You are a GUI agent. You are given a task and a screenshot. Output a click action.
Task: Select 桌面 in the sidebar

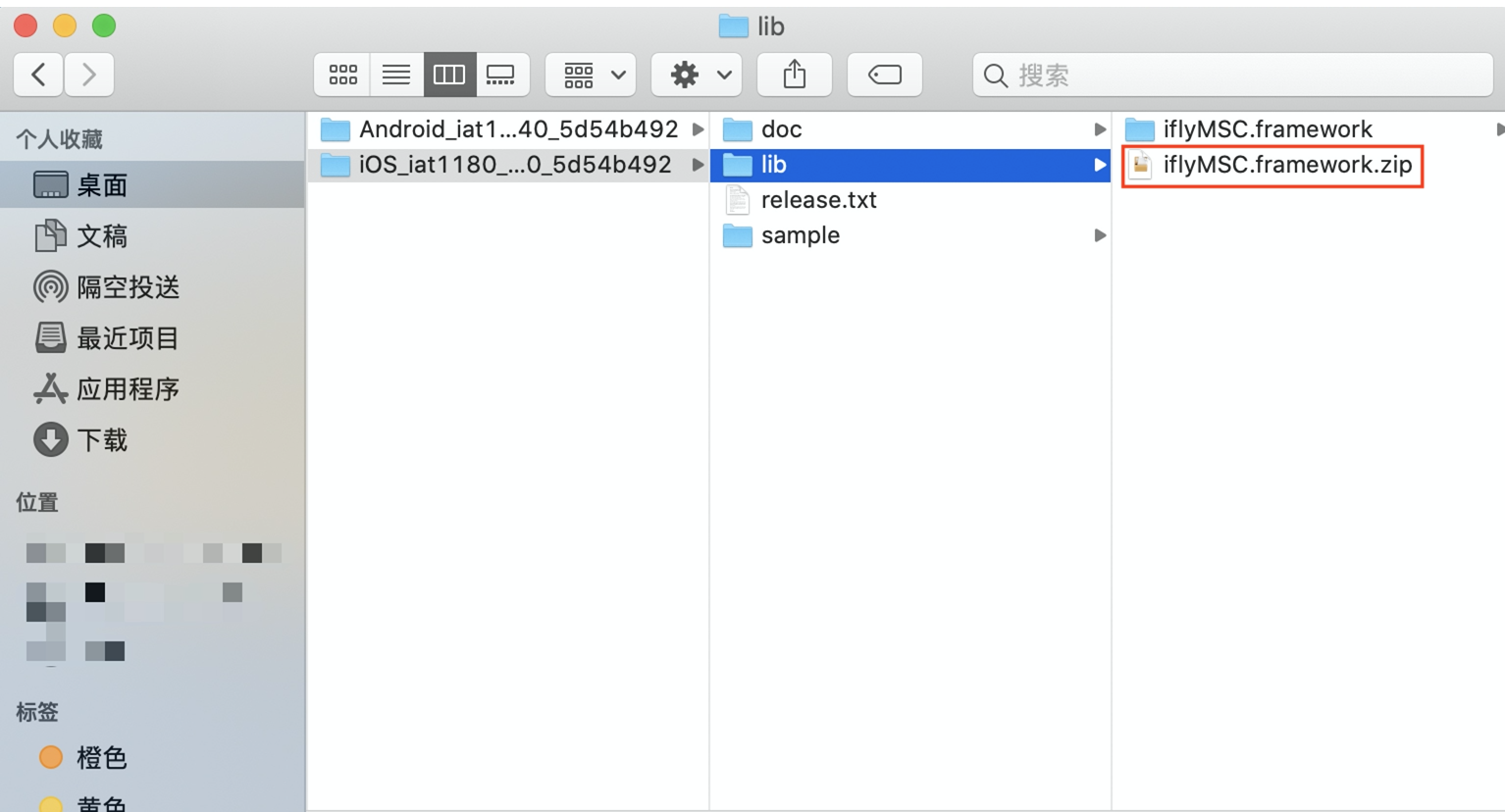pos(152,184)
